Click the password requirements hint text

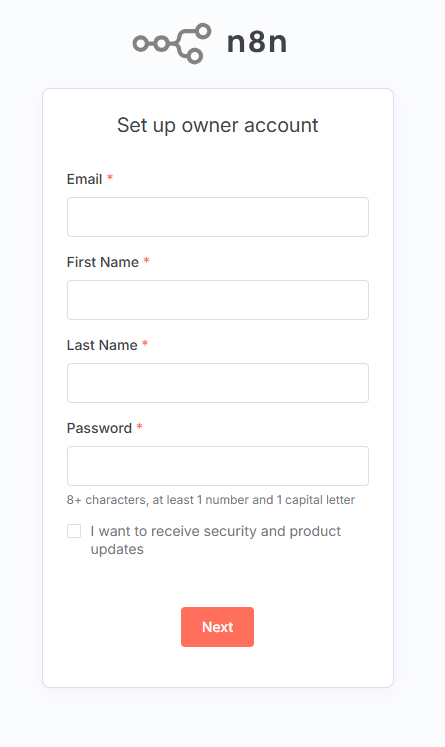(211, 500)
